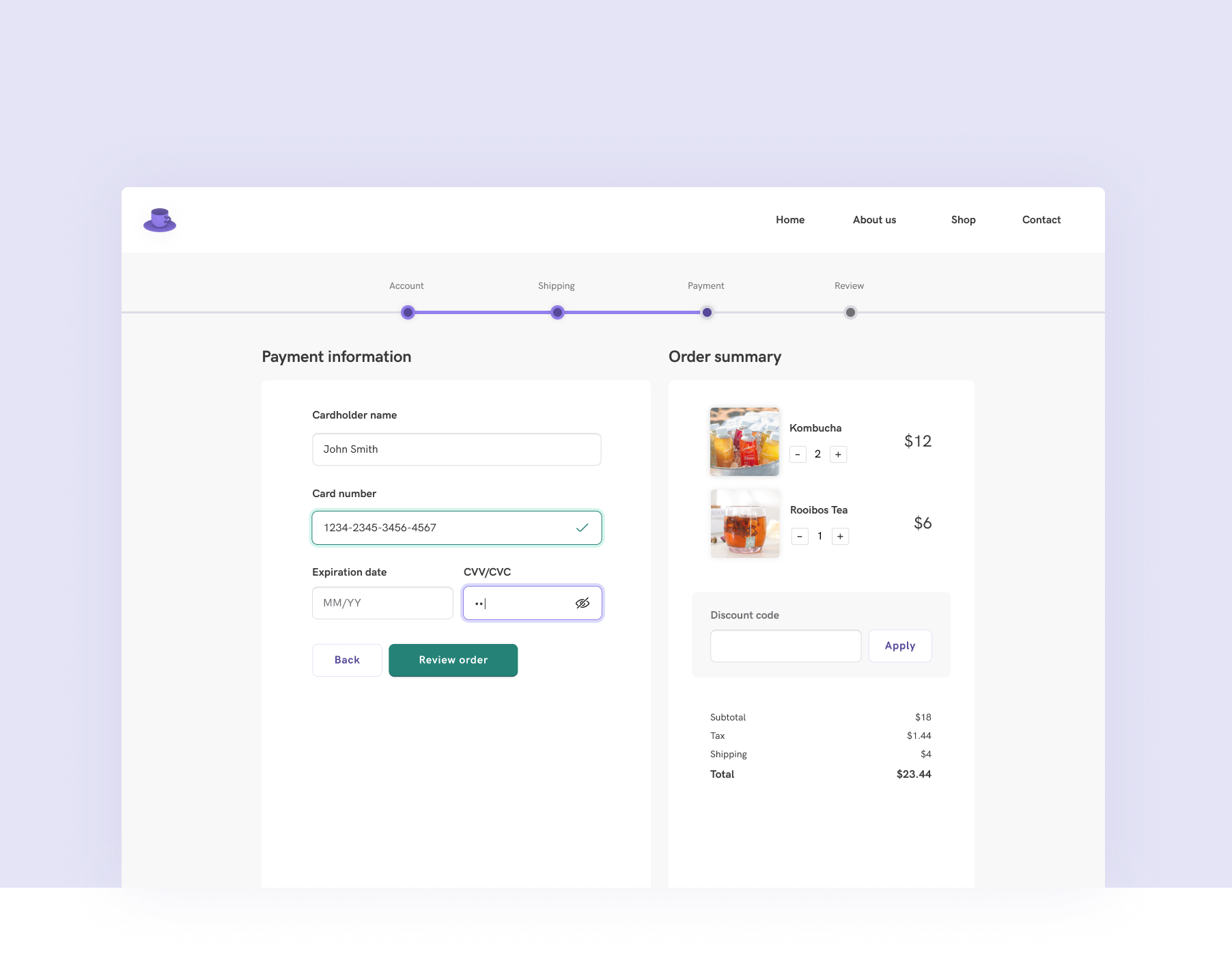
Task: Open the Shop menu item
Action: coord(963,220)
